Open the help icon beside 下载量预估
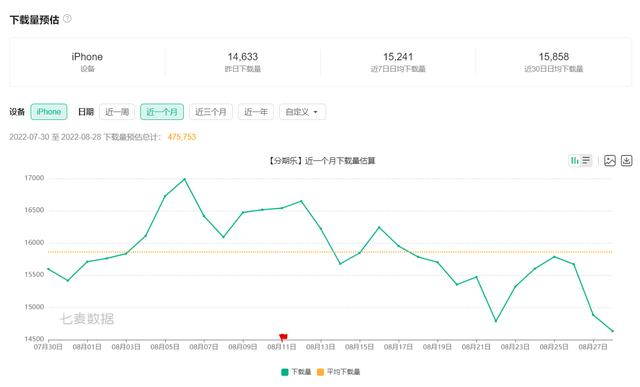The image size is (640, 387). 67,18
